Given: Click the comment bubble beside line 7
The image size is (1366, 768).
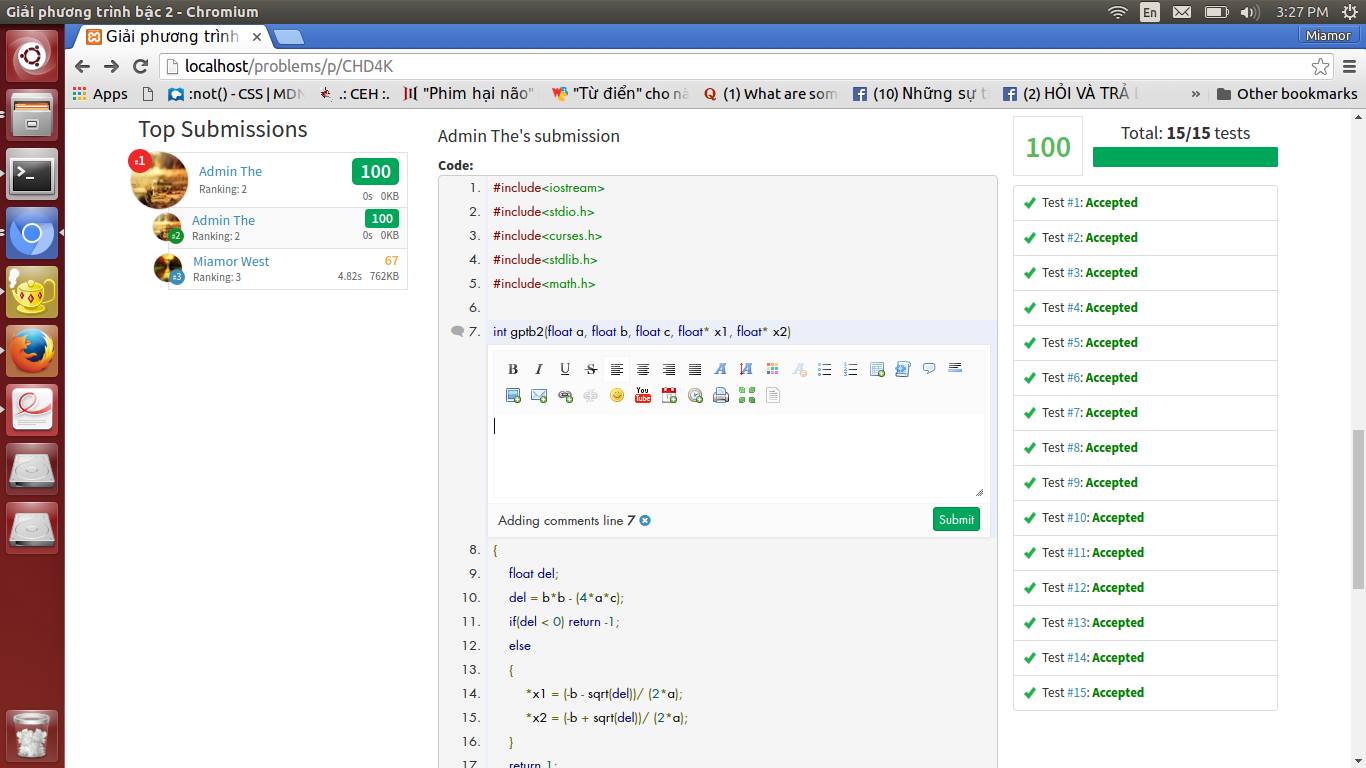Looking at the screenshot, I should click(x=458, y=332).
